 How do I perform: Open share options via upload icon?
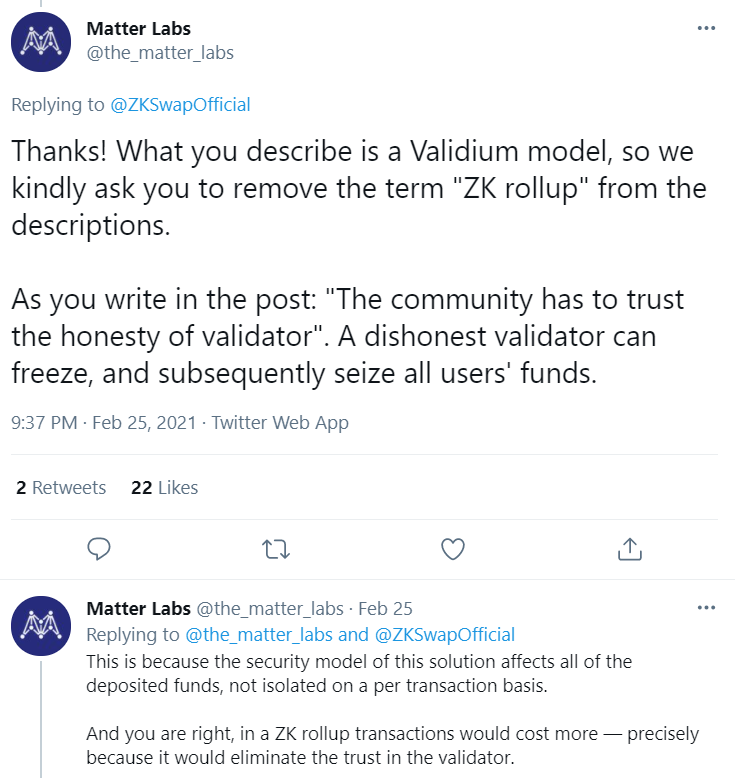pyautogui.click(x=630, y=549)
